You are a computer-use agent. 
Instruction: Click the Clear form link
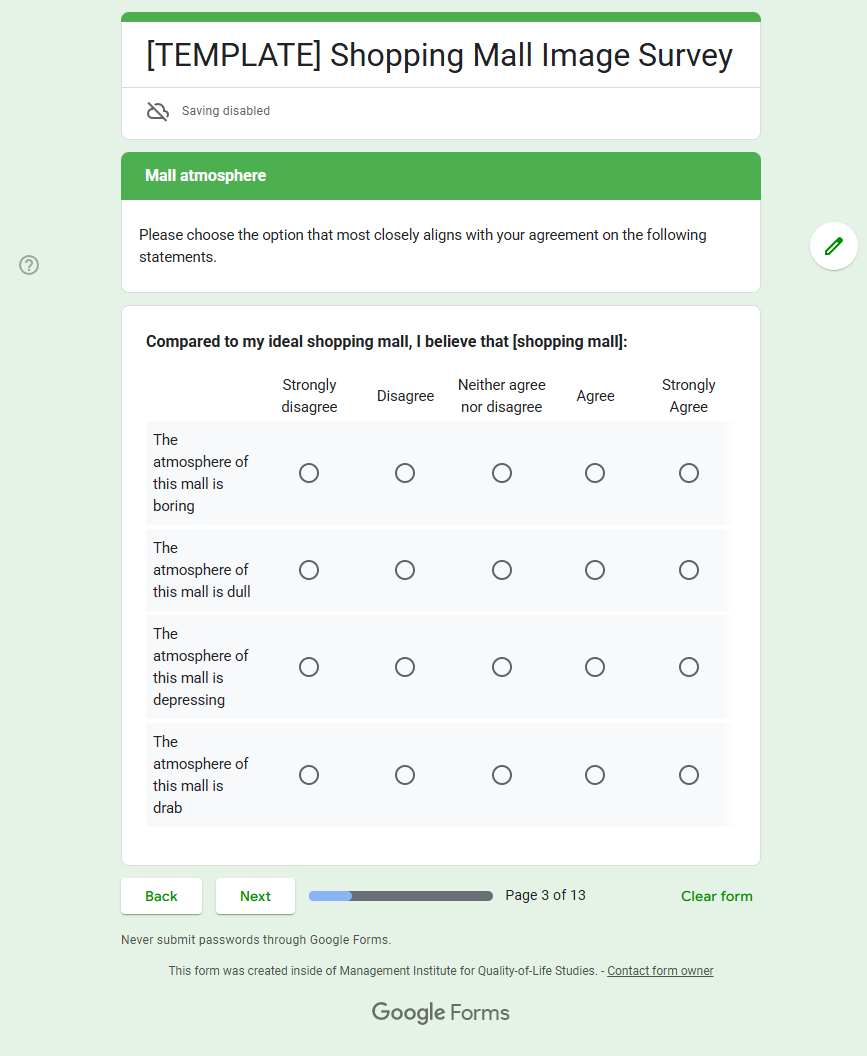coord(716,896)
